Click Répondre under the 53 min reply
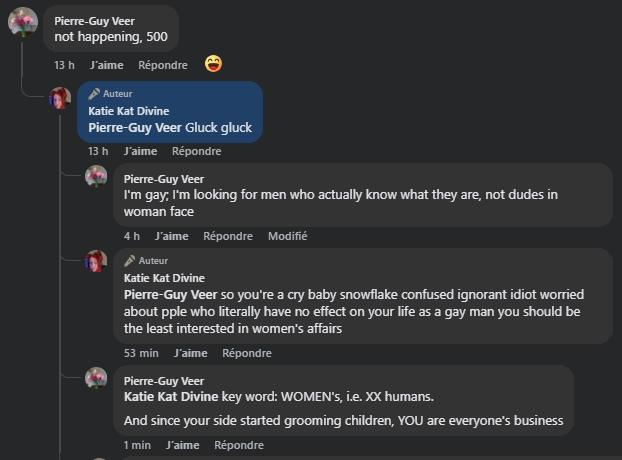This screenshot has height=460, width=622. 247,353
